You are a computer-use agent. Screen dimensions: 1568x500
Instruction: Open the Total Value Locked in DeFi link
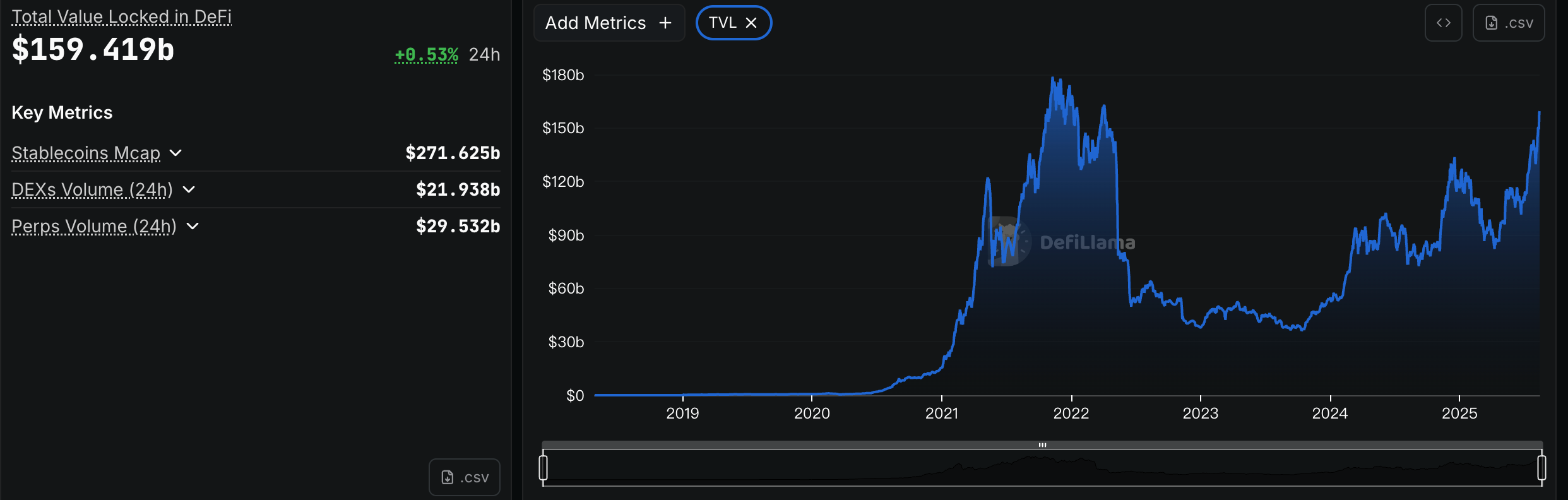pyautogui.click(x=121, y=16)
